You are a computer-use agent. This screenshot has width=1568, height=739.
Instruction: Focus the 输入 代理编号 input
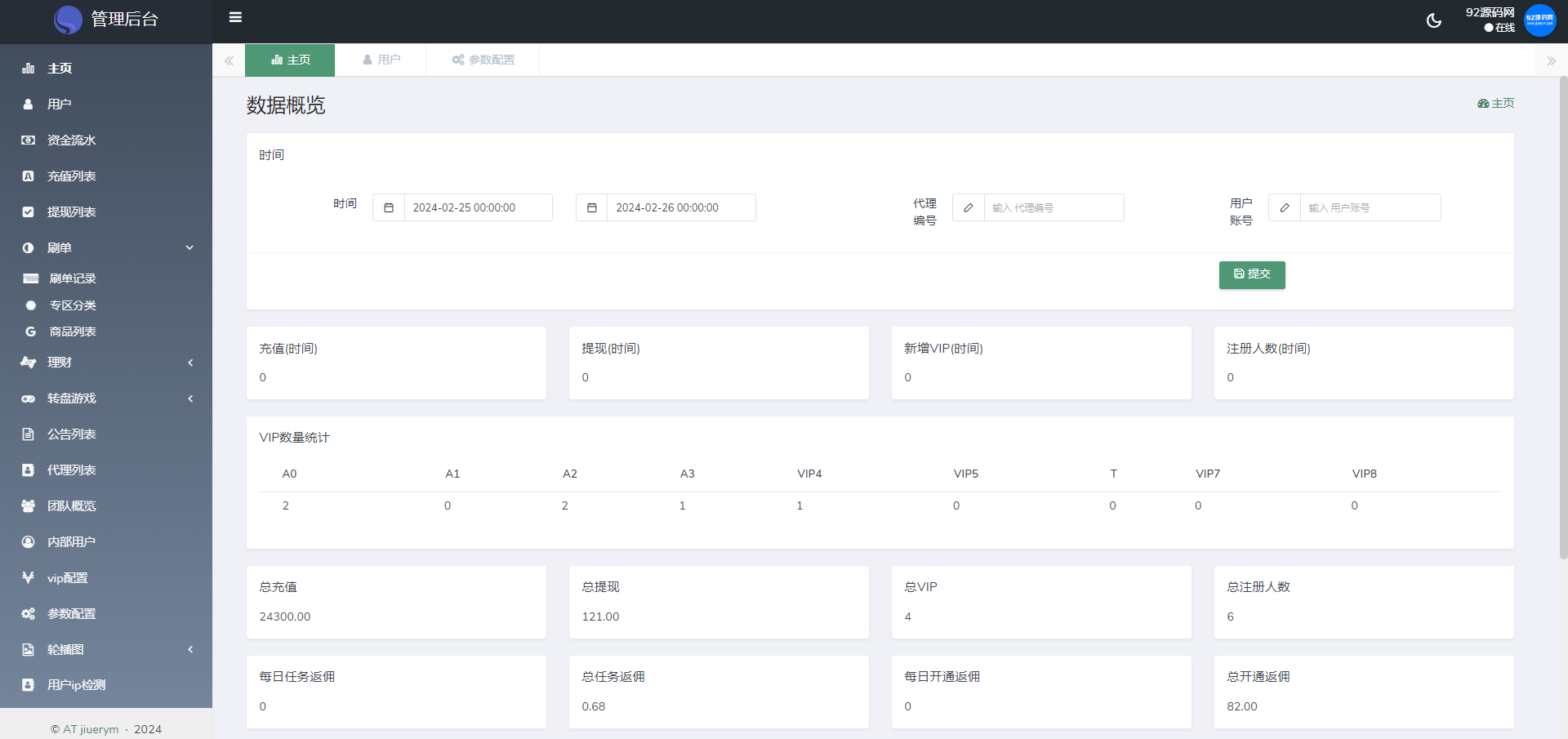point(1053,207)
